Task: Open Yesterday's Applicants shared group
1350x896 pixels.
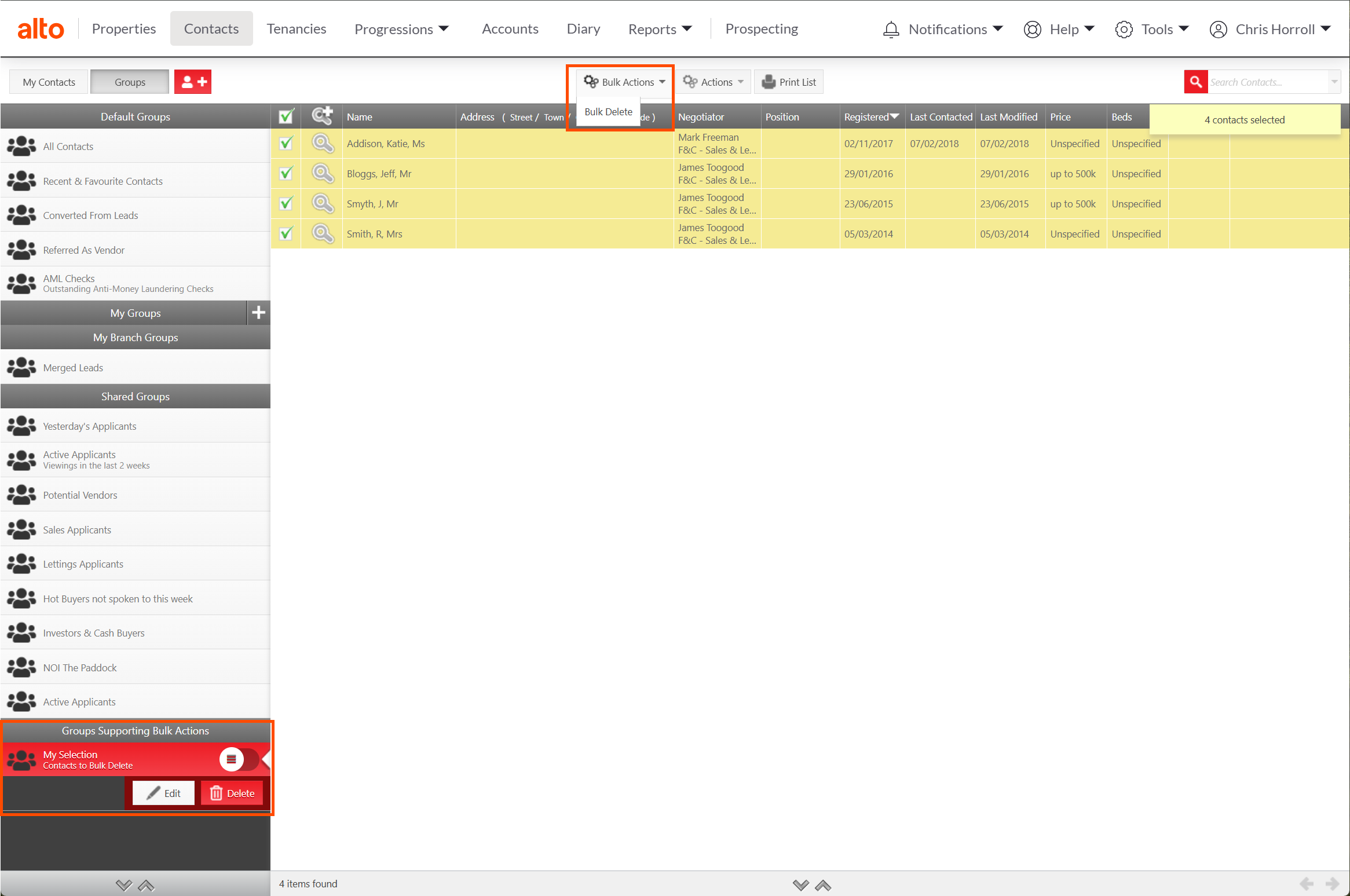Action: pos(136,426)
